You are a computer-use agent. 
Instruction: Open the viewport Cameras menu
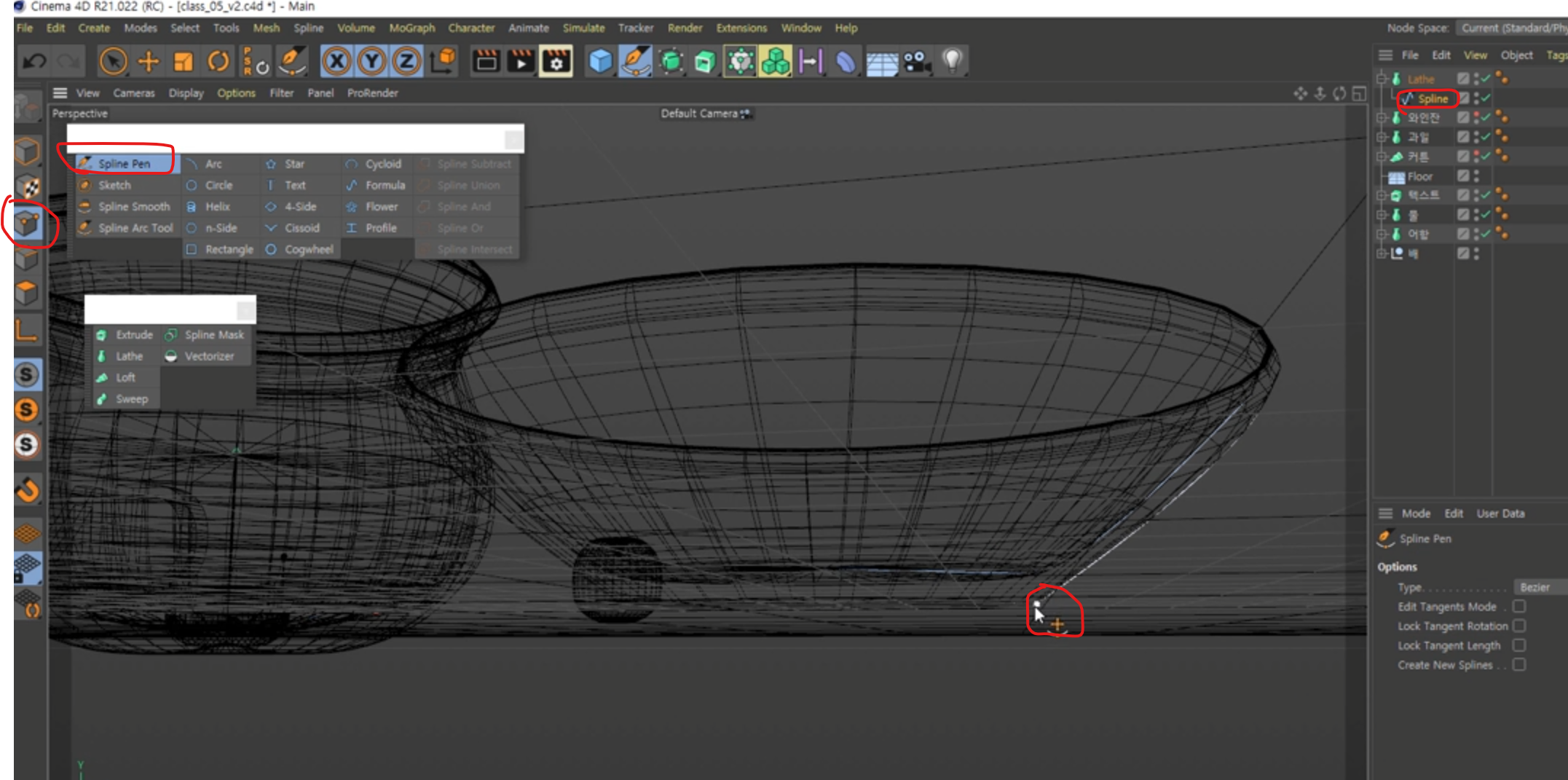134,93
